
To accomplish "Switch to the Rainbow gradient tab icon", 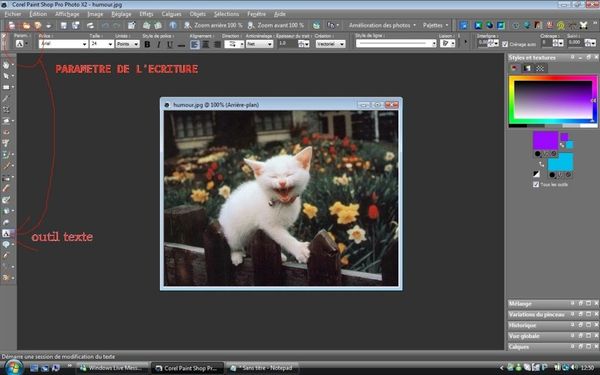I will click(527, 68).
